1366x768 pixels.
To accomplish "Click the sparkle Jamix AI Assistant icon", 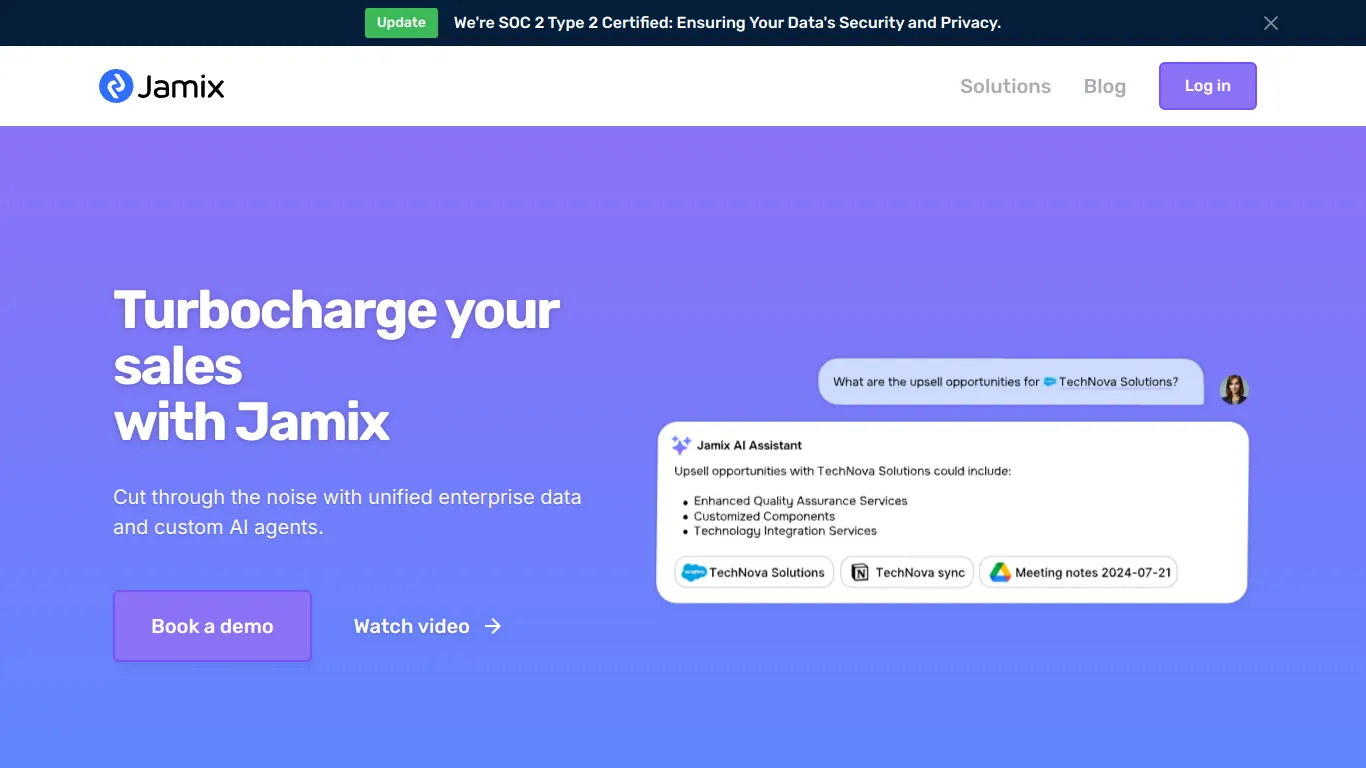I will click(x=681, y=445).
